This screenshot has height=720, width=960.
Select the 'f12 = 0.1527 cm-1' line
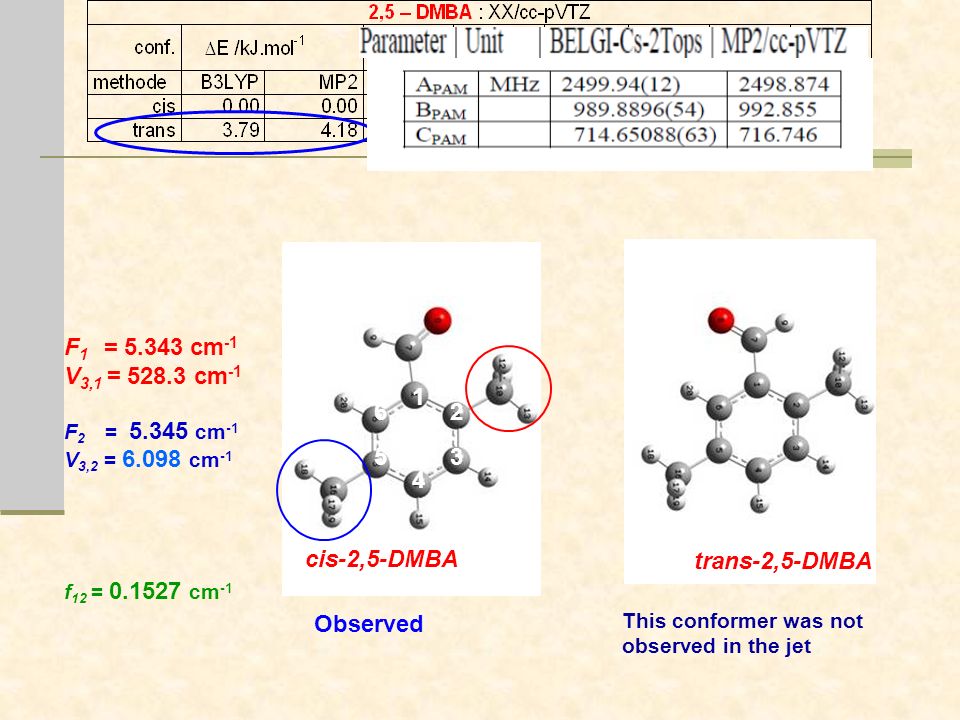pyautogui.click(x=148, y=592)
